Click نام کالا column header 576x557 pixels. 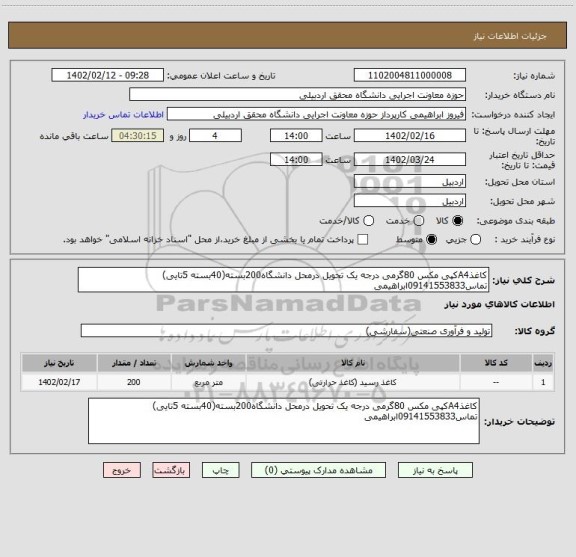pos(353,363)
